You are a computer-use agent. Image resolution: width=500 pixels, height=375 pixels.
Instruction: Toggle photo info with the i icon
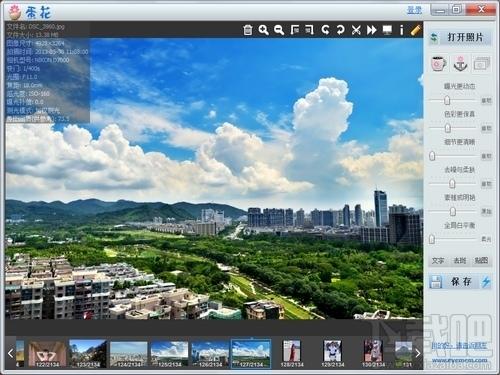coord(402,30)
